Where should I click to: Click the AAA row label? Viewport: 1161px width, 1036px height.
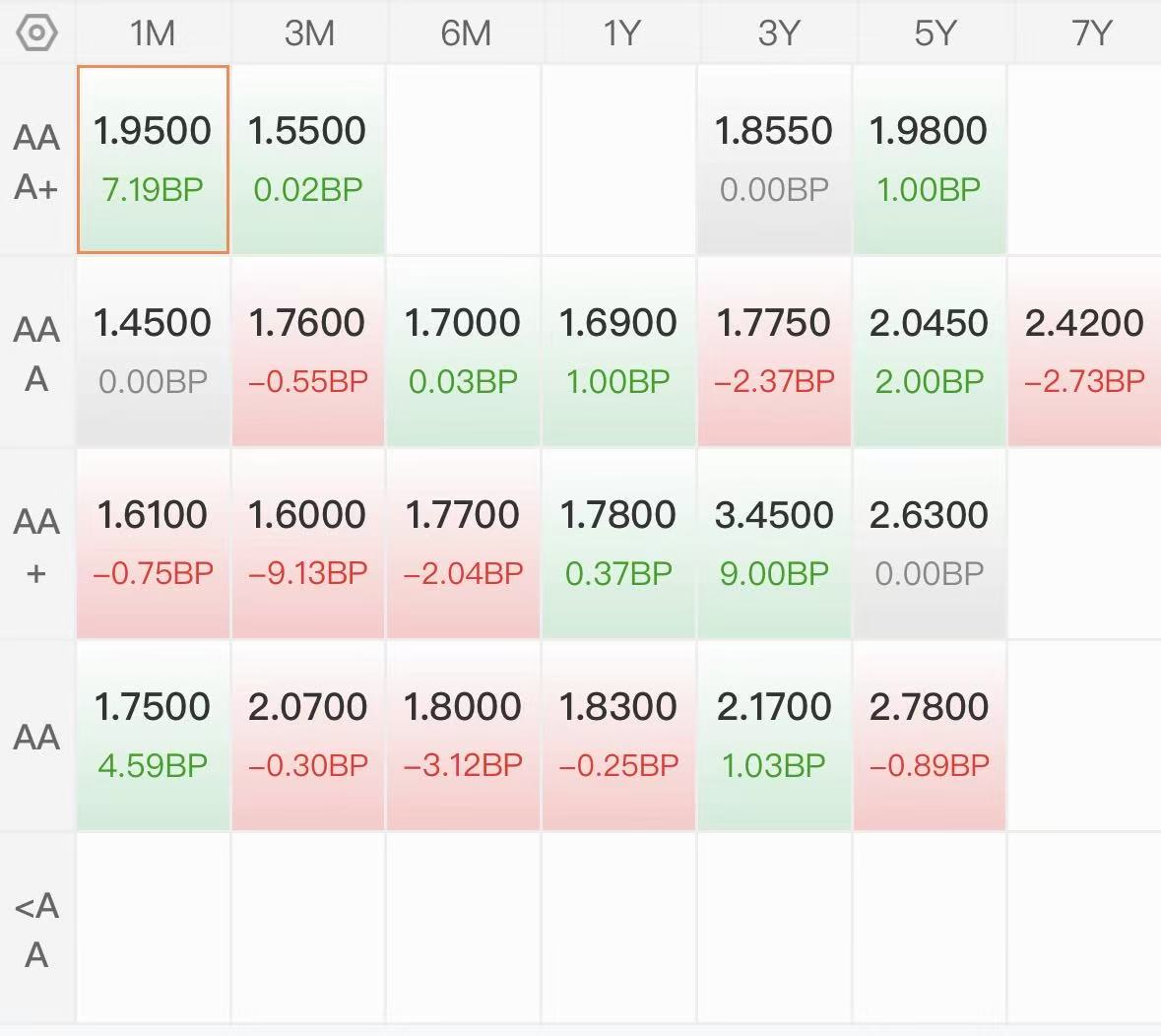pos(36,354)
